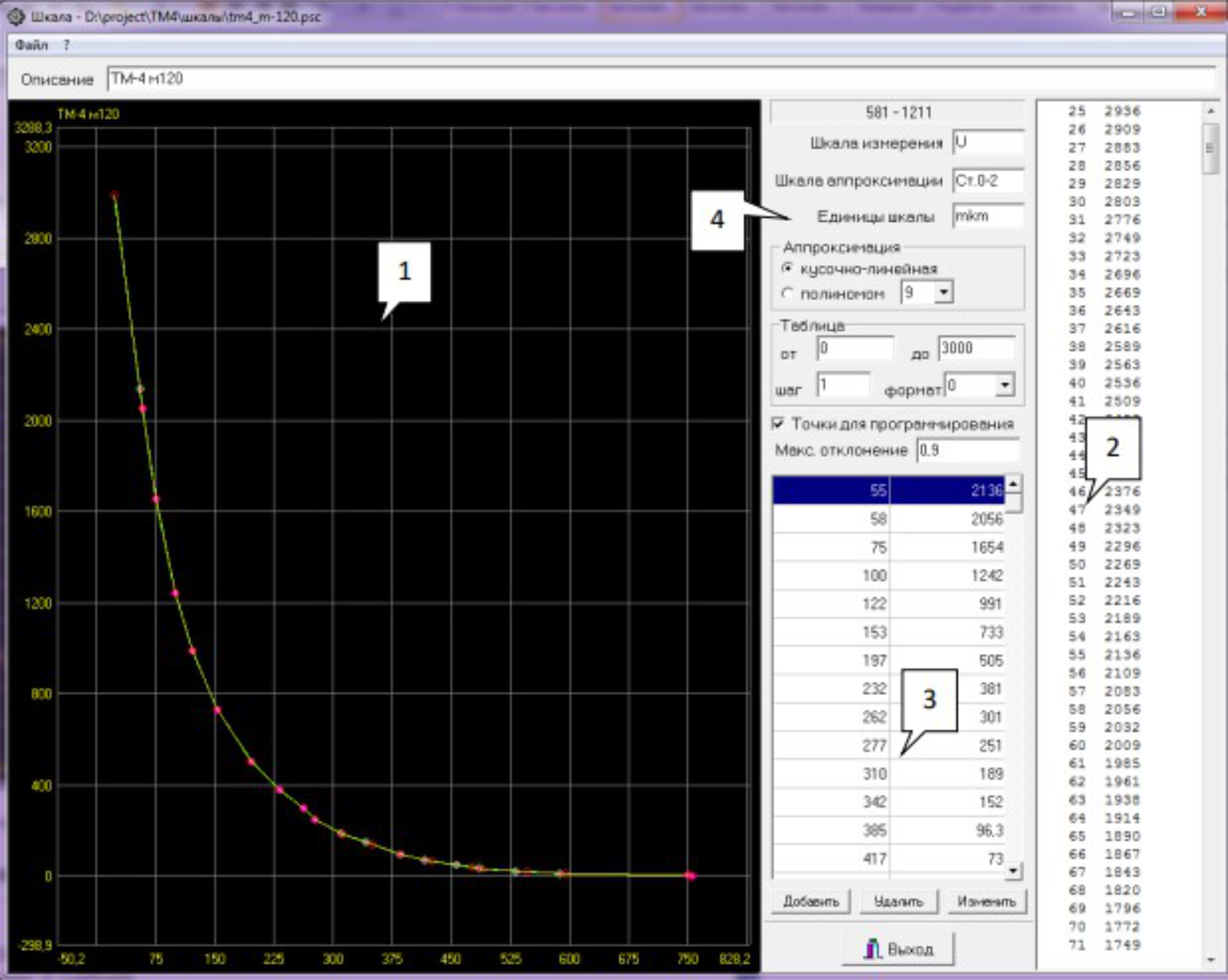The width and height of the screenshot is (1228, 980).
Task: Open the Файл menu
Action: 31,45
